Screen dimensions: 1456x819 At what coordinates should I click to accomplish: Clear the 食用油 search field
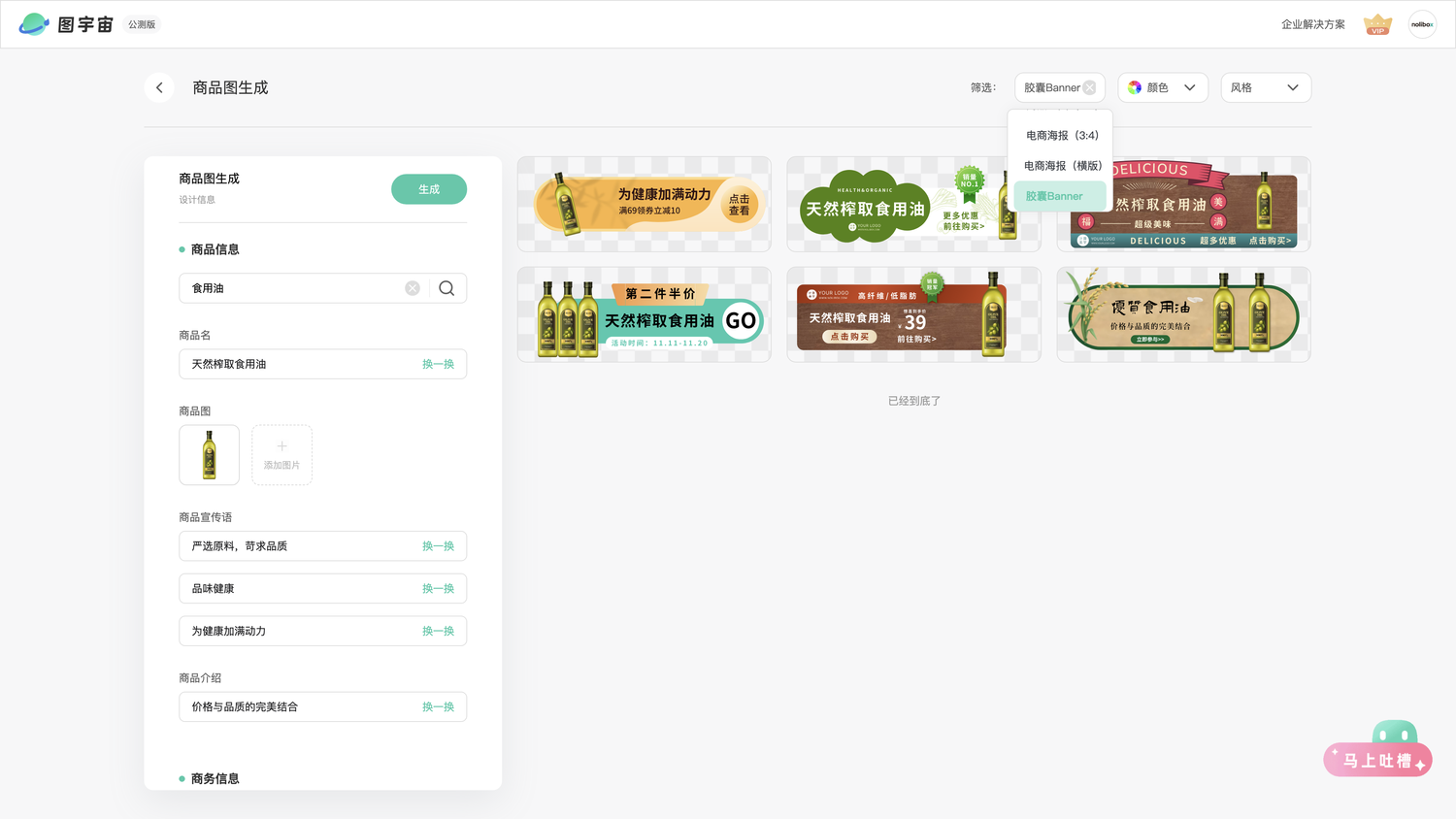[x=413, y=288]
